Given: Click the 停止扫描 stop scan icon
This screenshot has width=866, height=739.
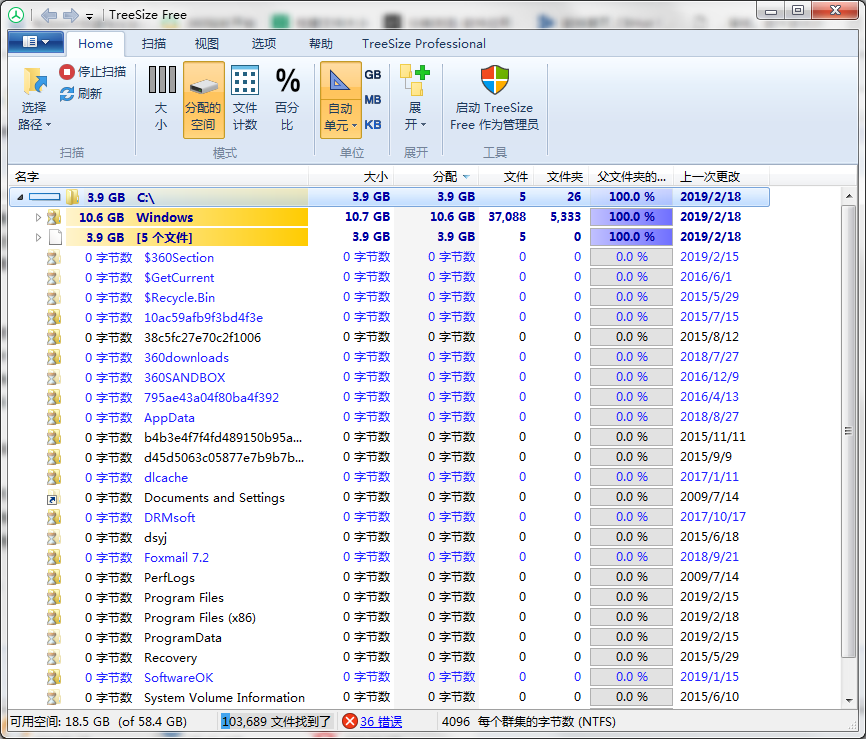Looking at the screenshot, I should (x=67, y=72).
